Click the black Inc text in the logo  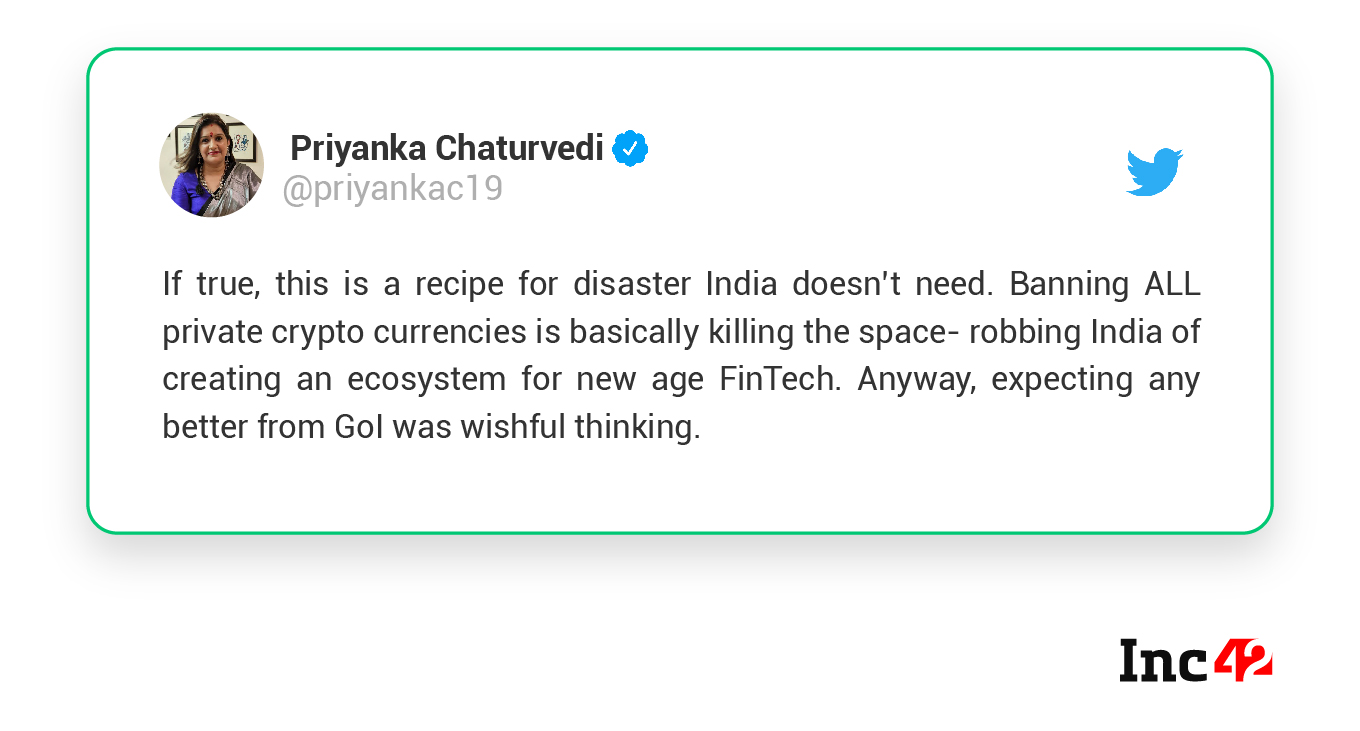[1163, 661]
